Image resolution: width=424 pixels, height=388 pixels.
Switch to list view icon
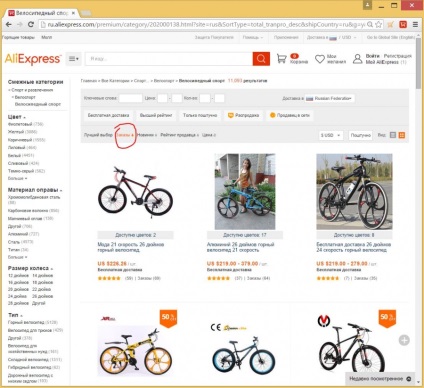pos(393,135)
